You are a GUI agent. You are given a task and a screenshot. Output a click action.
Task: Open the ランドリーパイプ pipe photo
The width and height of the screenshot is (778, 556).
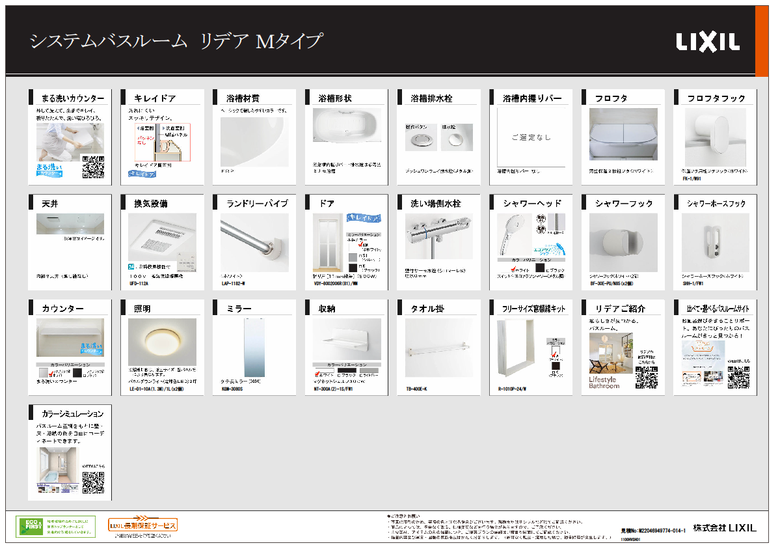[x=255, y=242]
